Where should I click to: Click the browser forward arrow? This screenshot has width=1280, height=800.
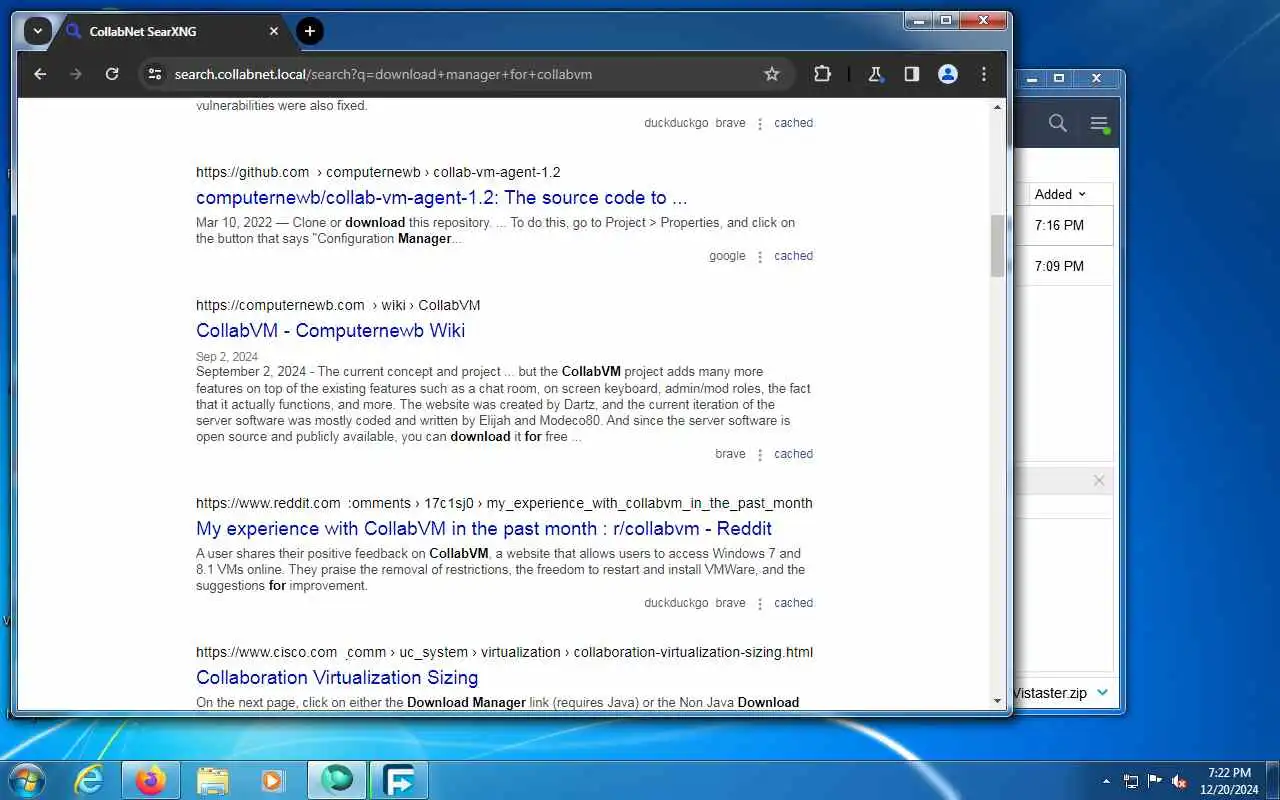point(76,74)
